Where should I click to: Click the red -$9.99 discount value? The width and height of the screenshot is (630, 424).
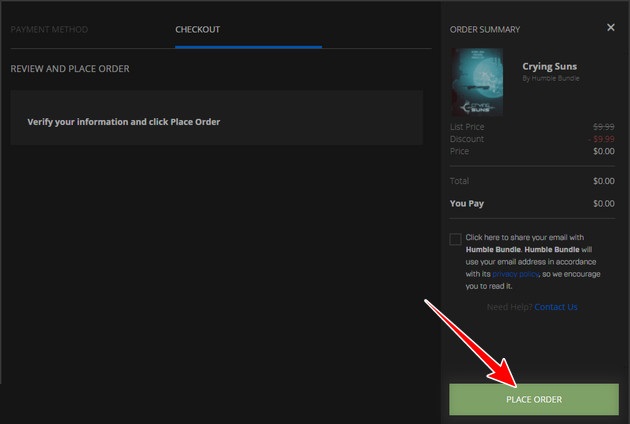pyautogui.click(x=601, y=139)
